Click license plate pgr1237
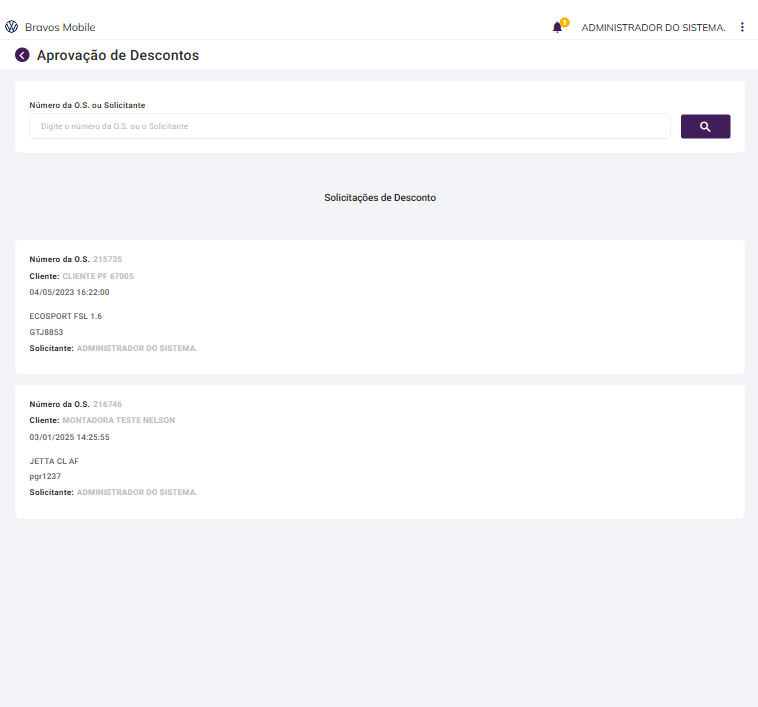The height and width of the screenshot is (707, 758). coord(45,476)
